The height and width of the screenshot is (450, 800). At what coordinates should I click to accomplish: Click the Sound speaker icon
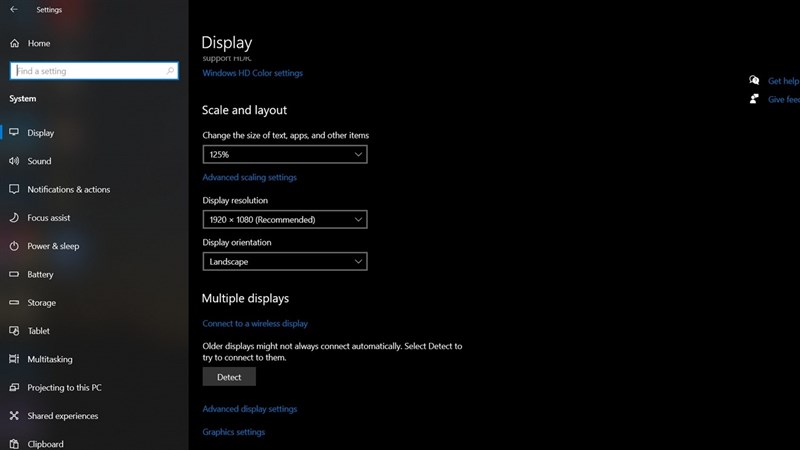click(x=14, y=161)
